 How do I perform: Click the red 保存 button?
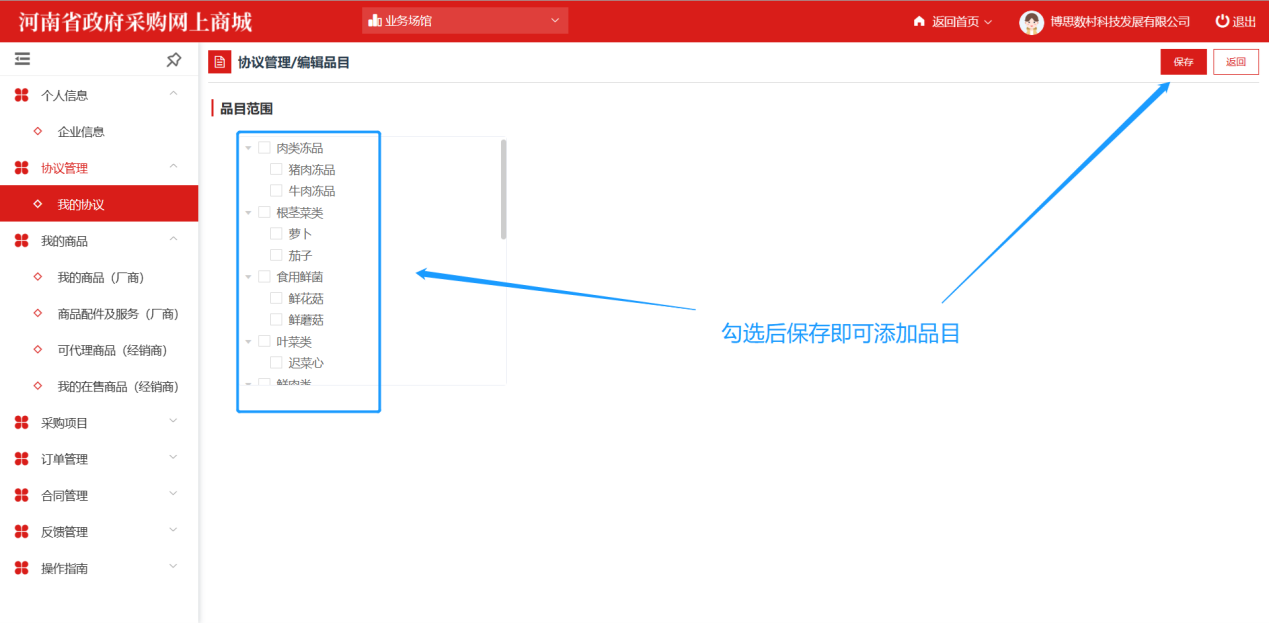1184,62
